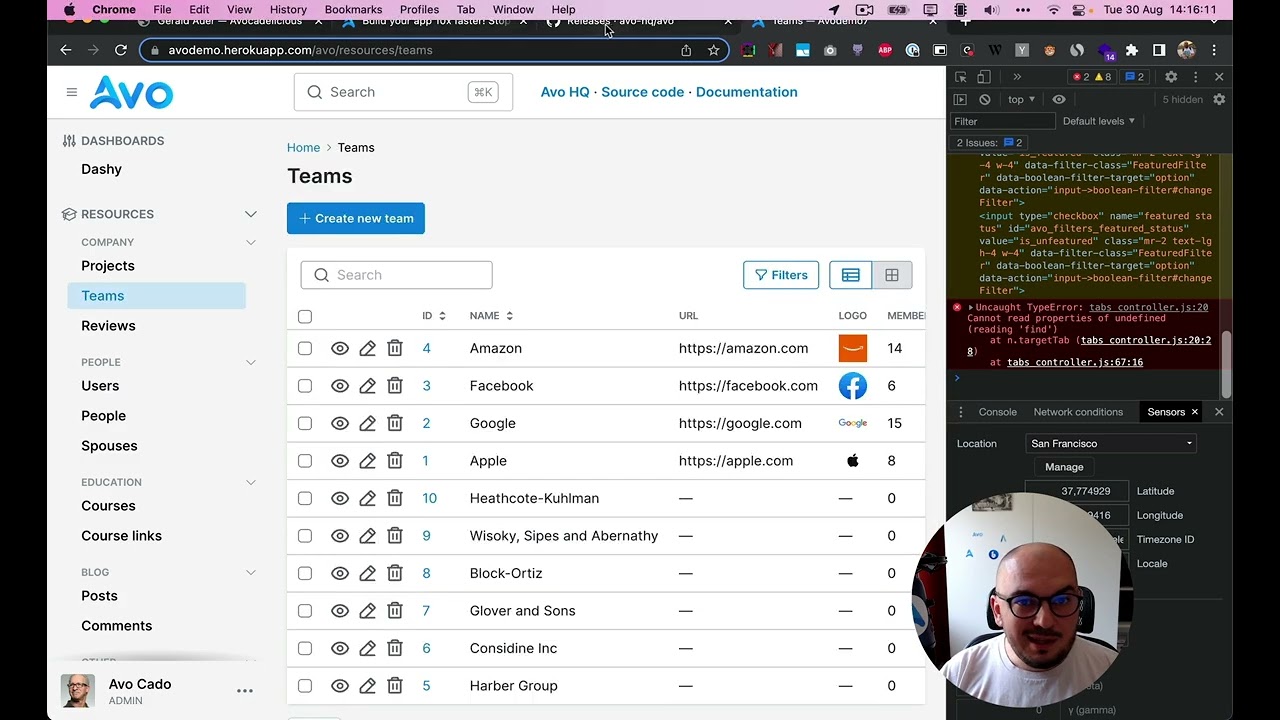
Task: Go back in browser history
Action: click(66, 50)
